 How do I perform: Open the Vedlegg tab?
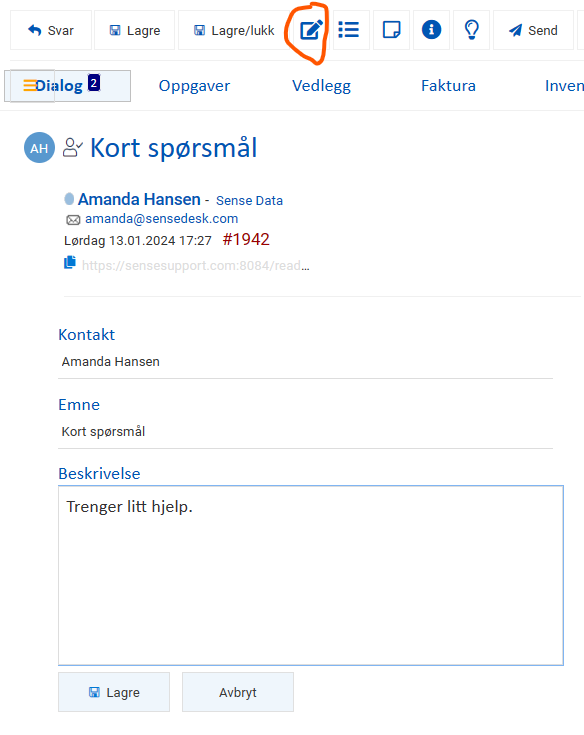click(321, 86)
